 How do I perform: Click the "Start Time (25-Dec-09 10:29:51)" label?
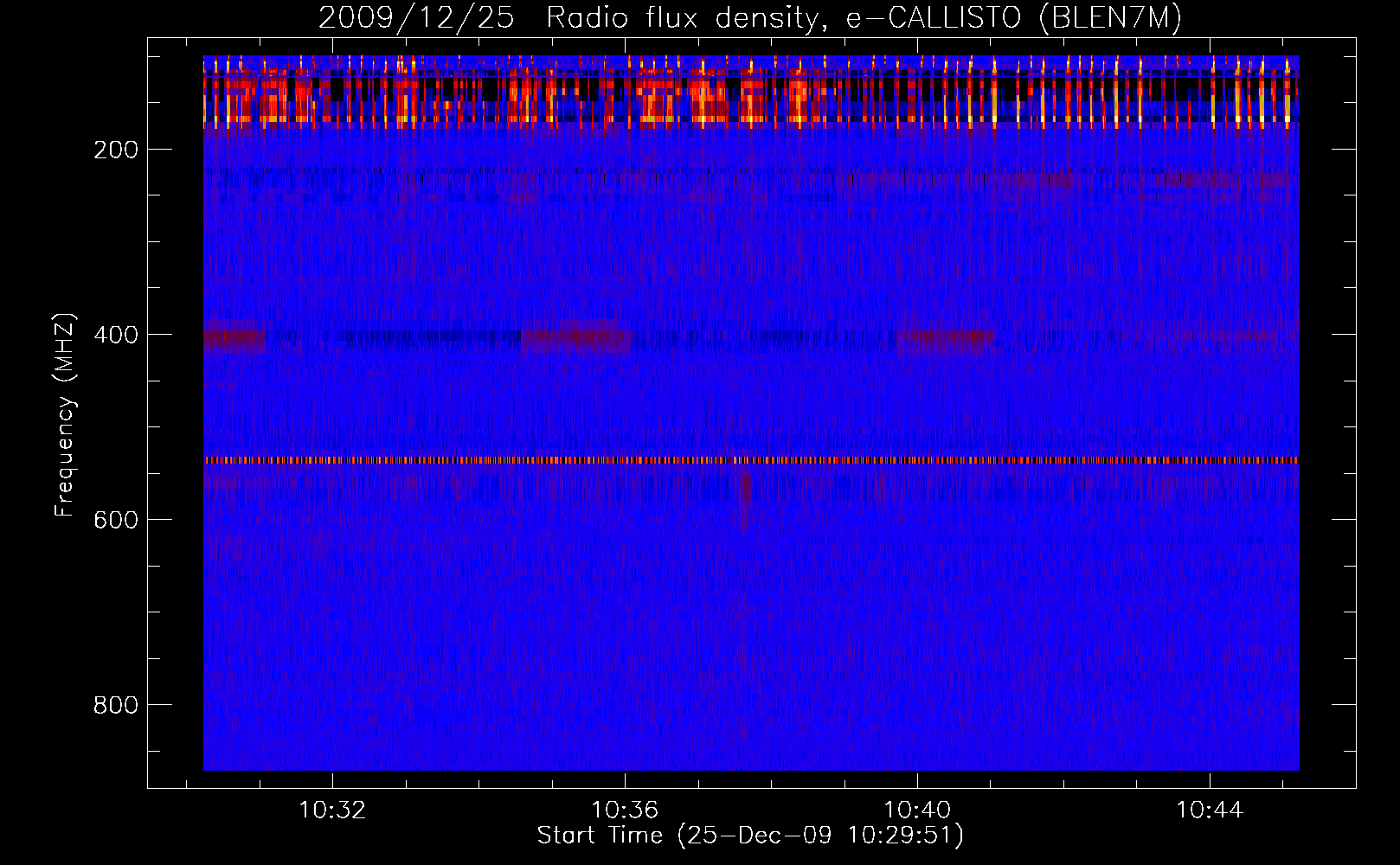(x=750, y=836)
